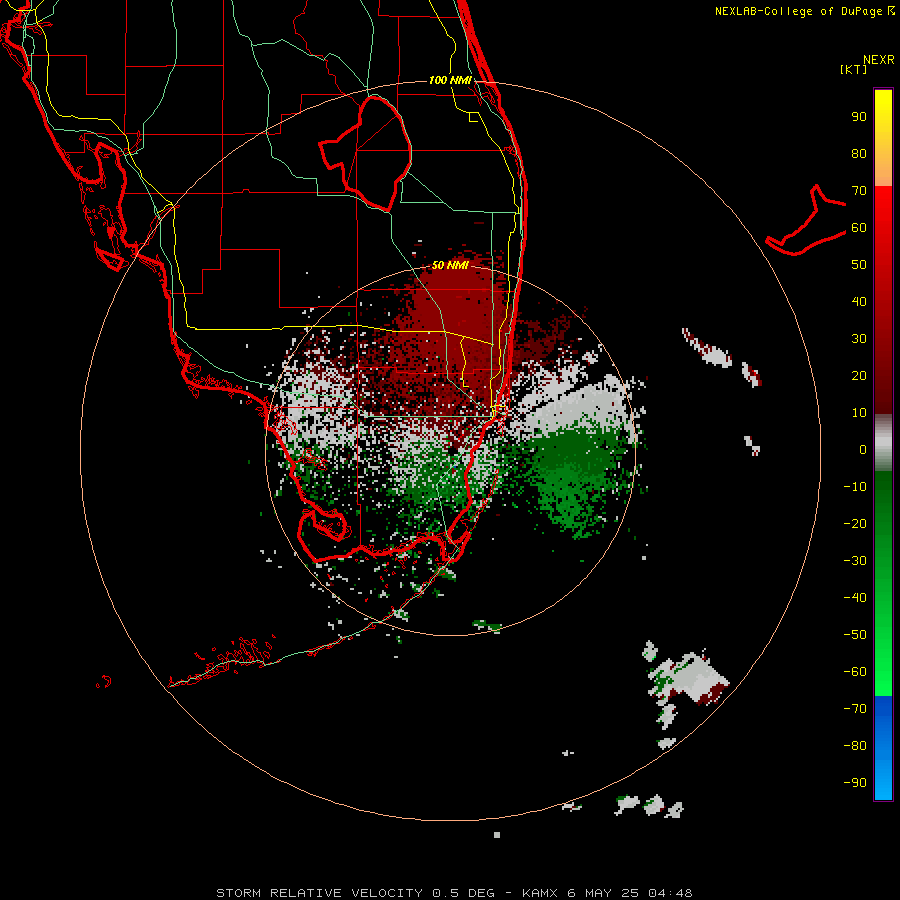
Task: Click the NEXR label above the color scale
Action: pos(878,60)
